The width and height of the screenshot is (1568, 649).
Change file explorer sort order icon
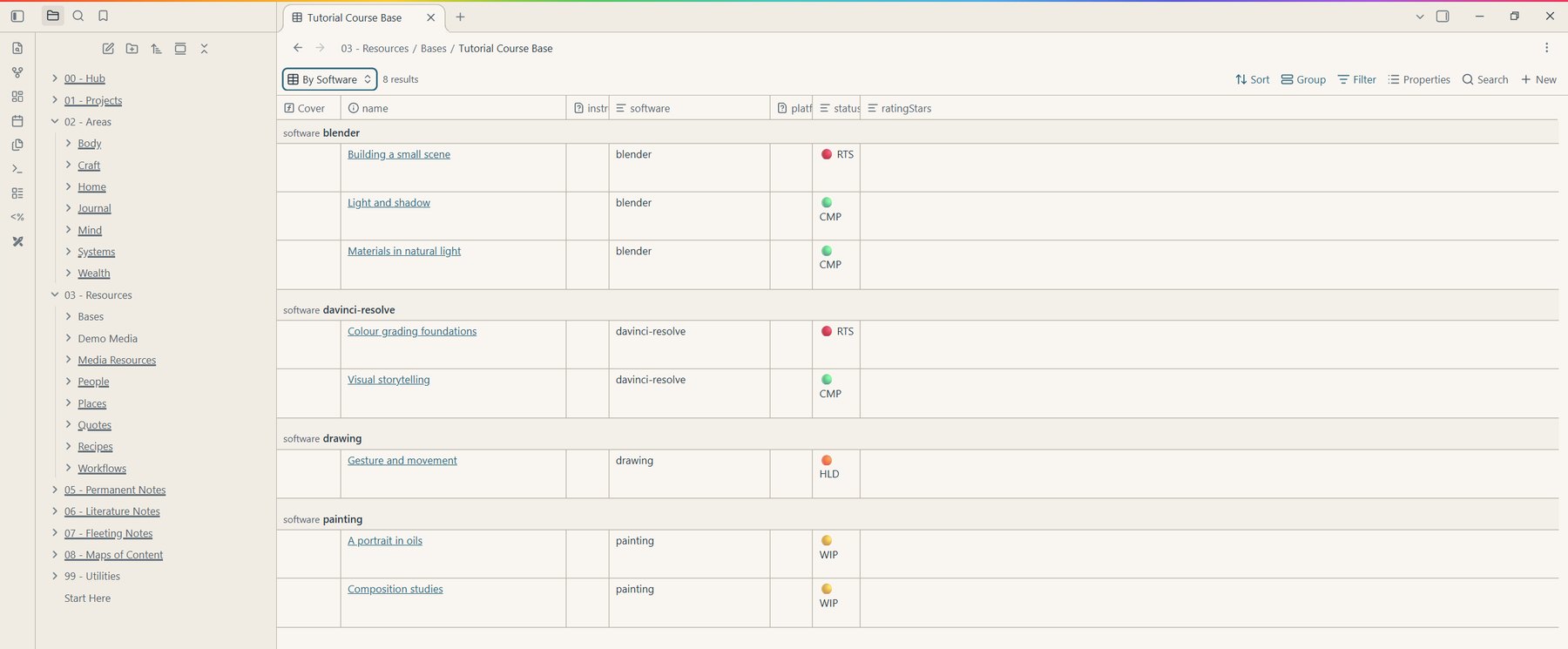click(156, 49)
